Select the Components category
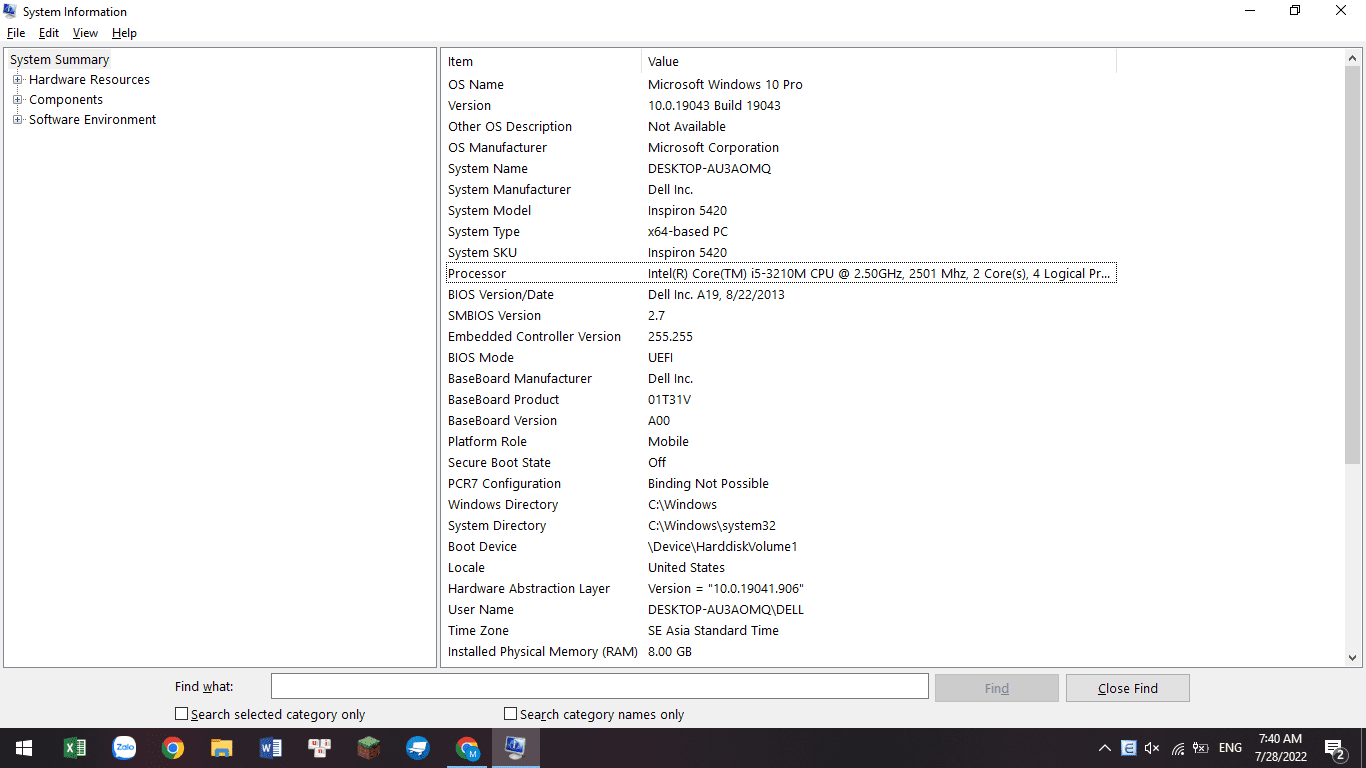The height and width of the screenshot is (768, 1366). (x=66, y=100)
